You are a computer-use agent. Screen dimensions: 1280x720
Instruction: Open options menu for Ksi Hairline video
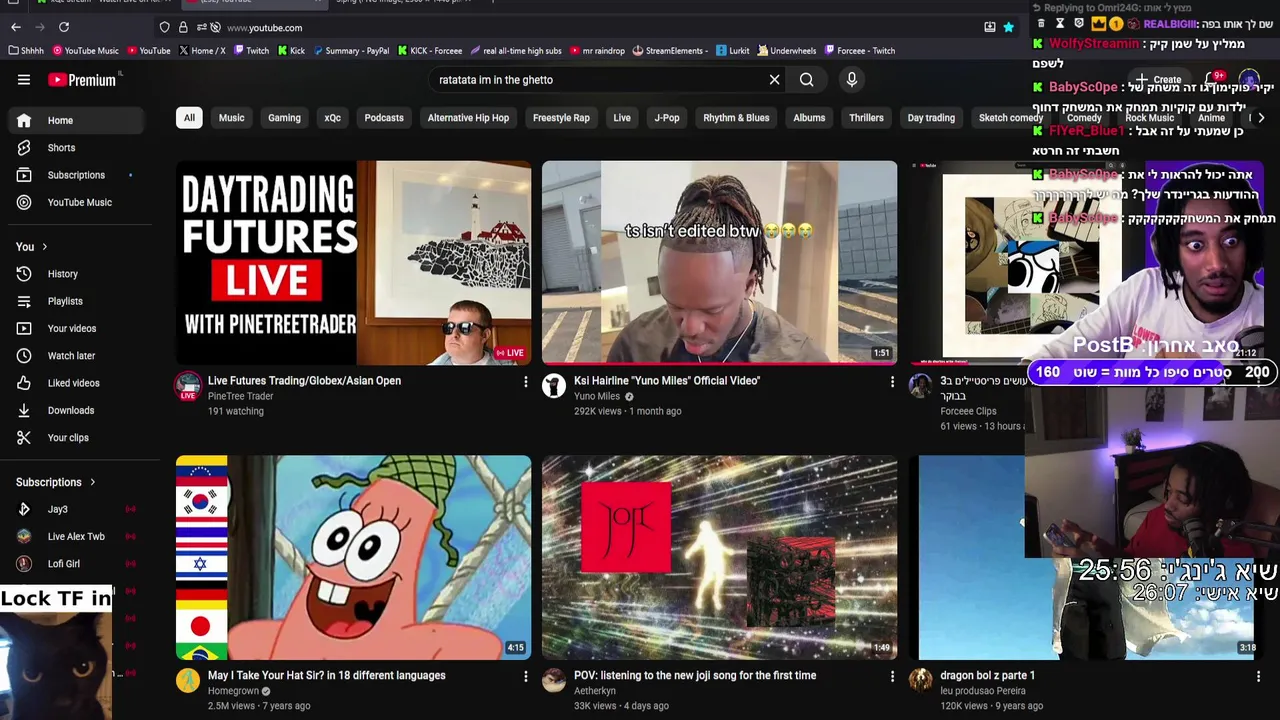pyautogui.click(x=892, y=382)
